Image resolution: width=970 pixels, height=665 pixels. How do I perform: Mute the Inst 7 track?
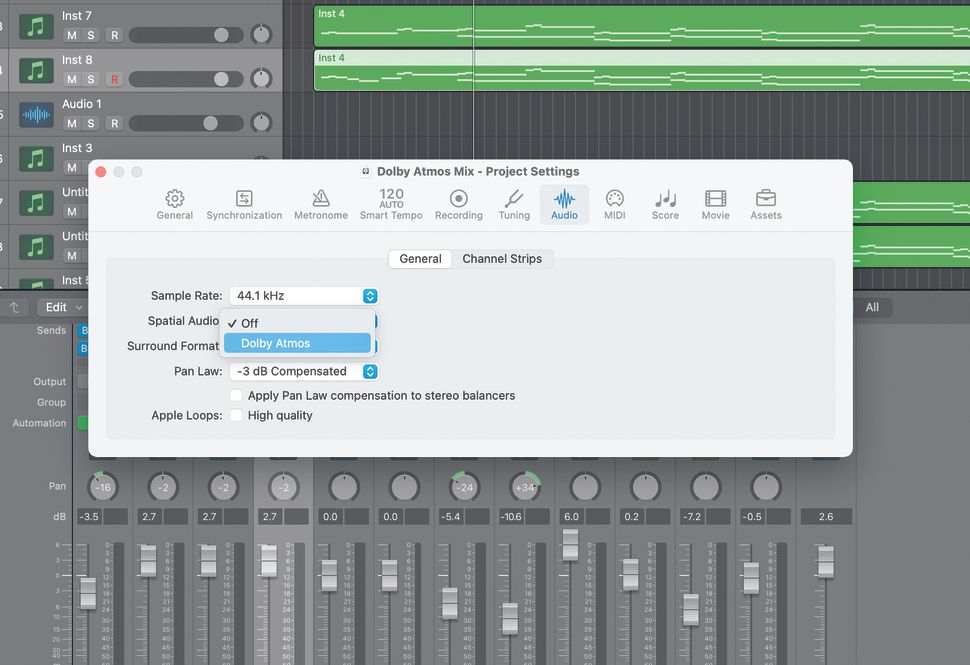[71, 34]
